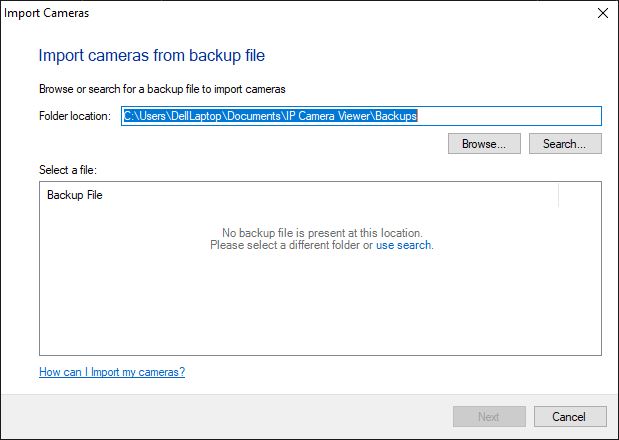619x440 pixels.
Task: Open the Browse... folder picker
Action: (484, 144)
